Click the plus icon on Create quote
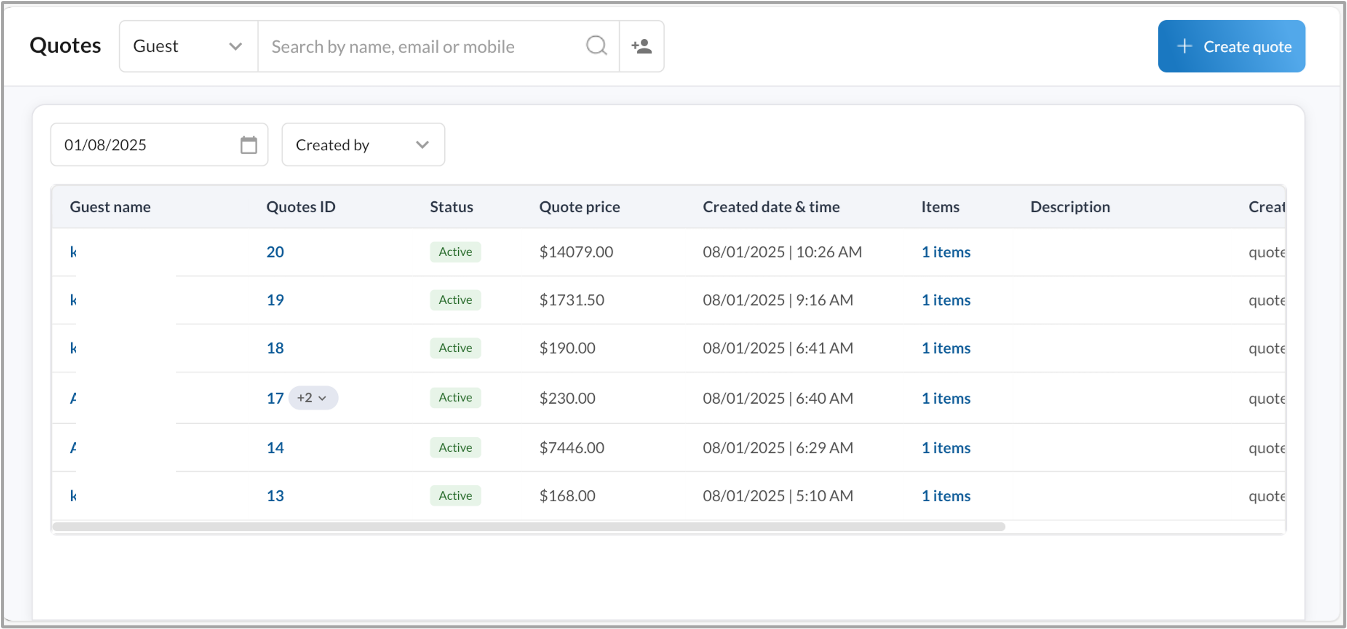 click(x=1184, y=46)
